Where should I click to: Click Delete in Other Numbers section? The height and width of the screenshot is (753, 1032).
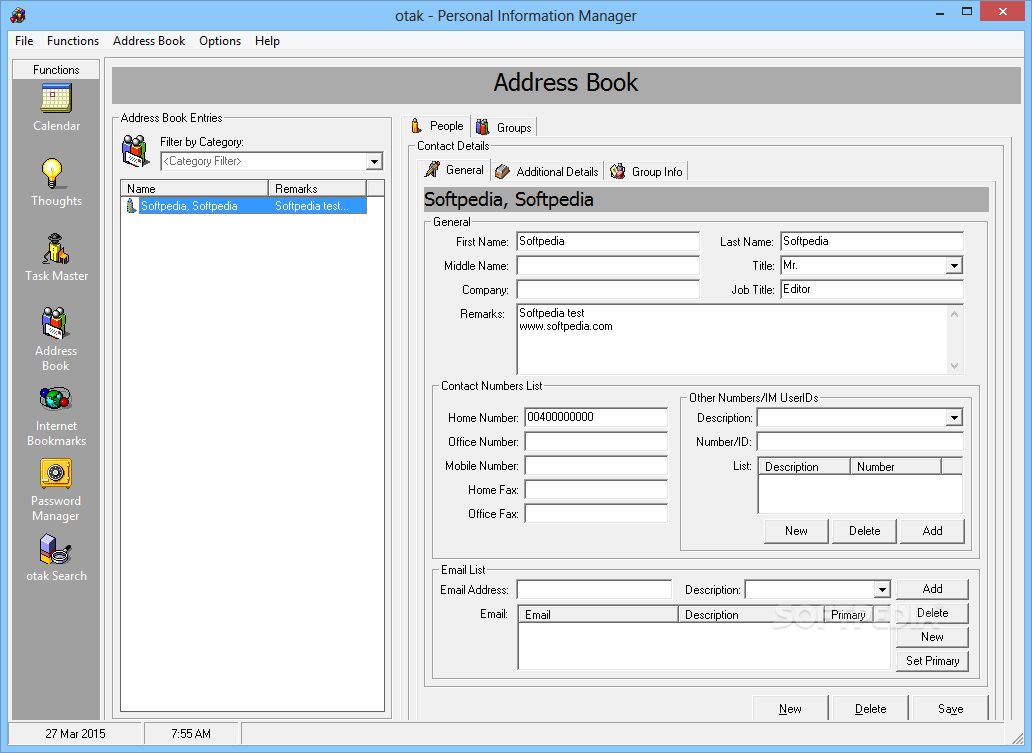[864, 531]
